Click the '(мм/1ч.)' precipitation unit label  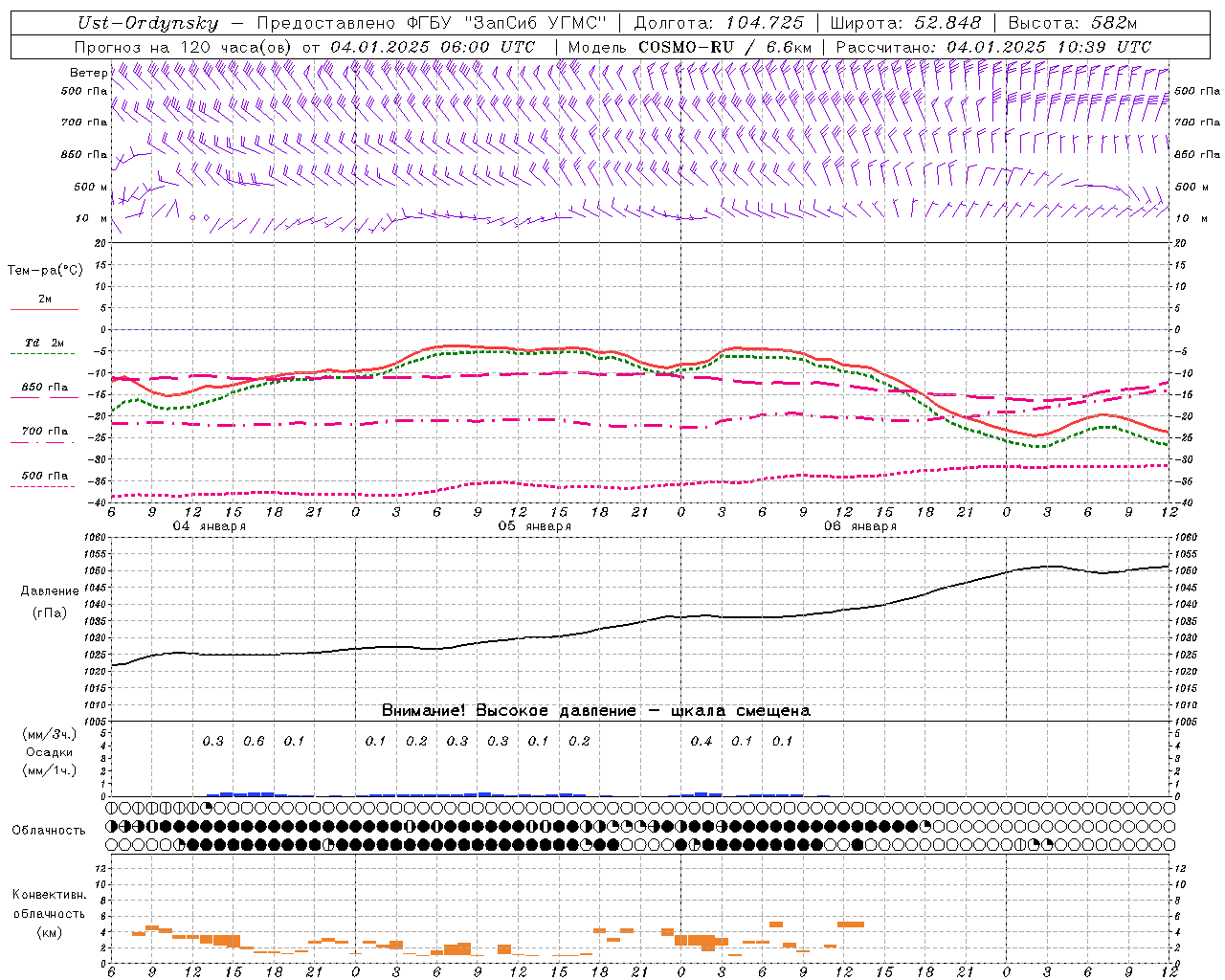[49, 770]
